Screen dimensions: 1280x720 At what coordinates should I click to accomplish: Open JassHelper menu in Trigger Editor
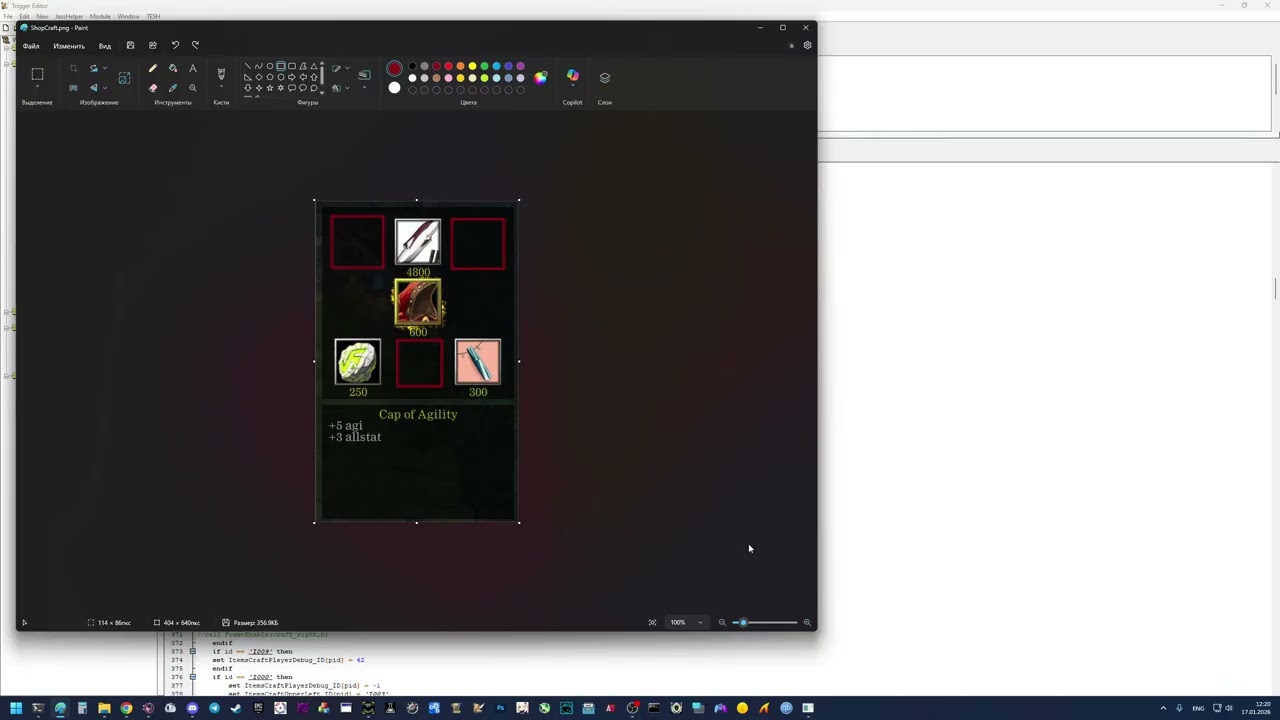(69, 16)
